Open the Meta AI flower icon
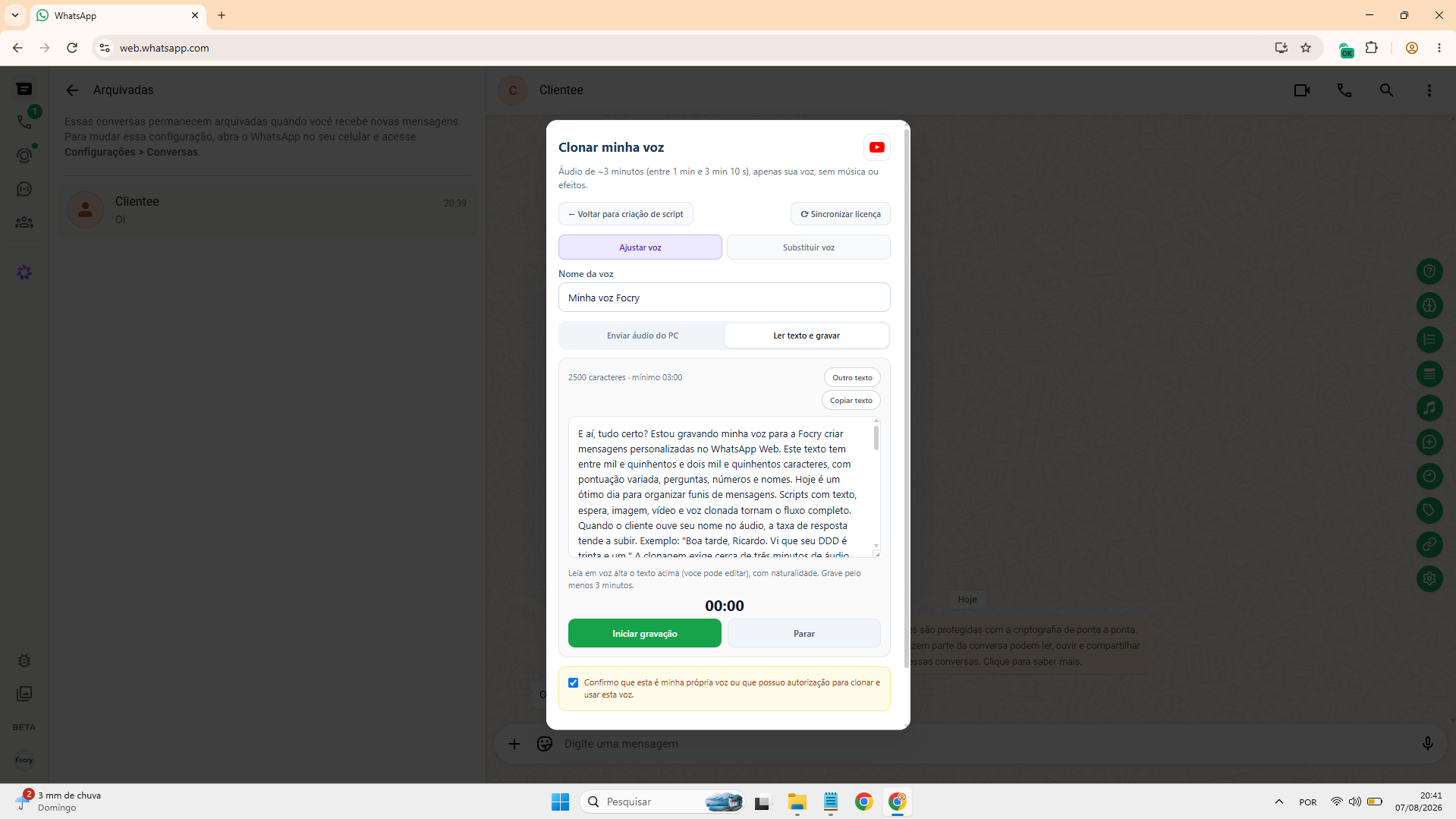 coord(24,272)
